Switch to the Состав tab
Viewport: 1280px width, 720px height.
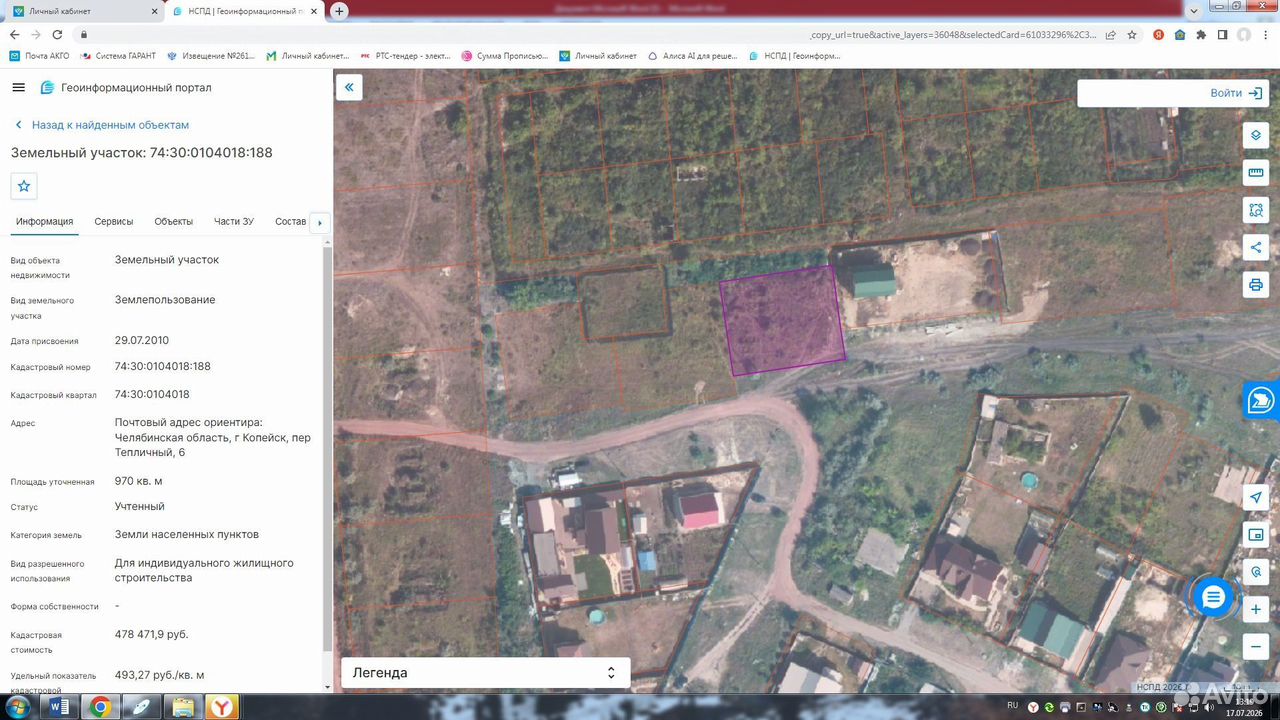[x=290, y=221]
